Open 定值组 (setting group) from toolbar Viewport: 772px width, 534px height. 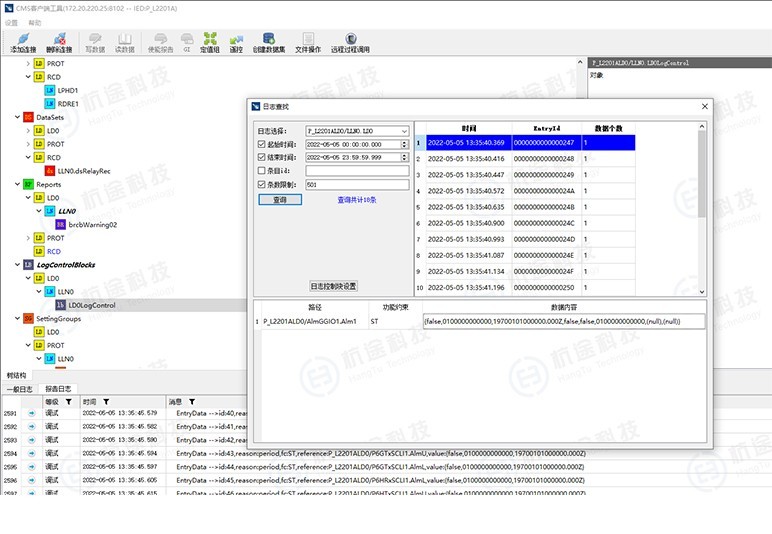tap(210, 42)
